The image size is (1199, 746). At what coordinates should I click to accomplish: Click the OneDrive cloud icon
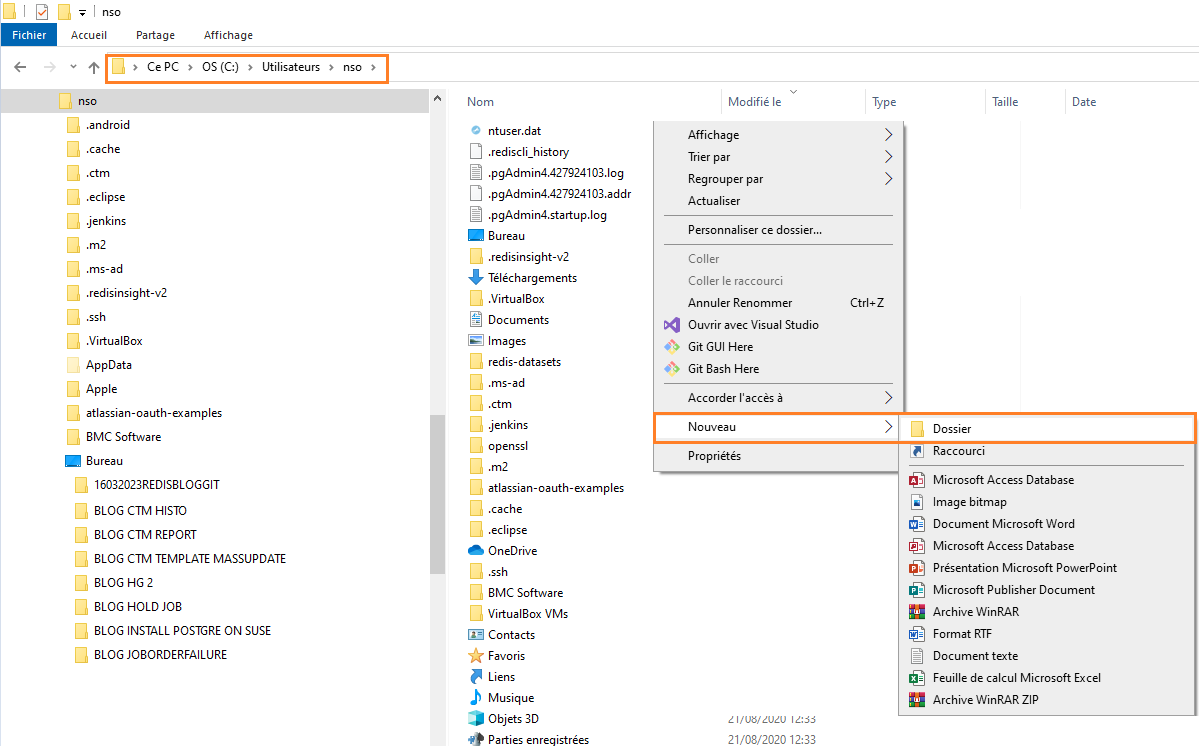(476, 551)
